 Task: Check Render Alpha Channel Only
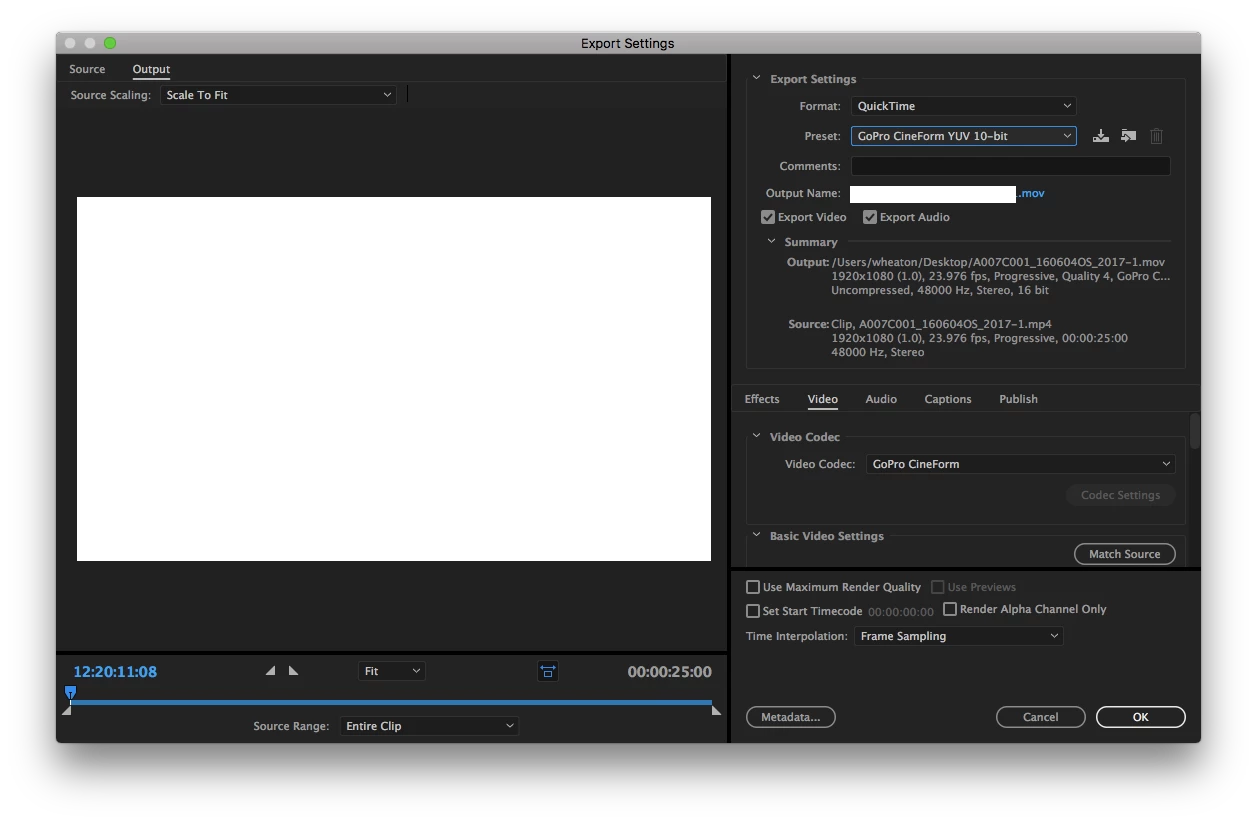click(950, 609)
